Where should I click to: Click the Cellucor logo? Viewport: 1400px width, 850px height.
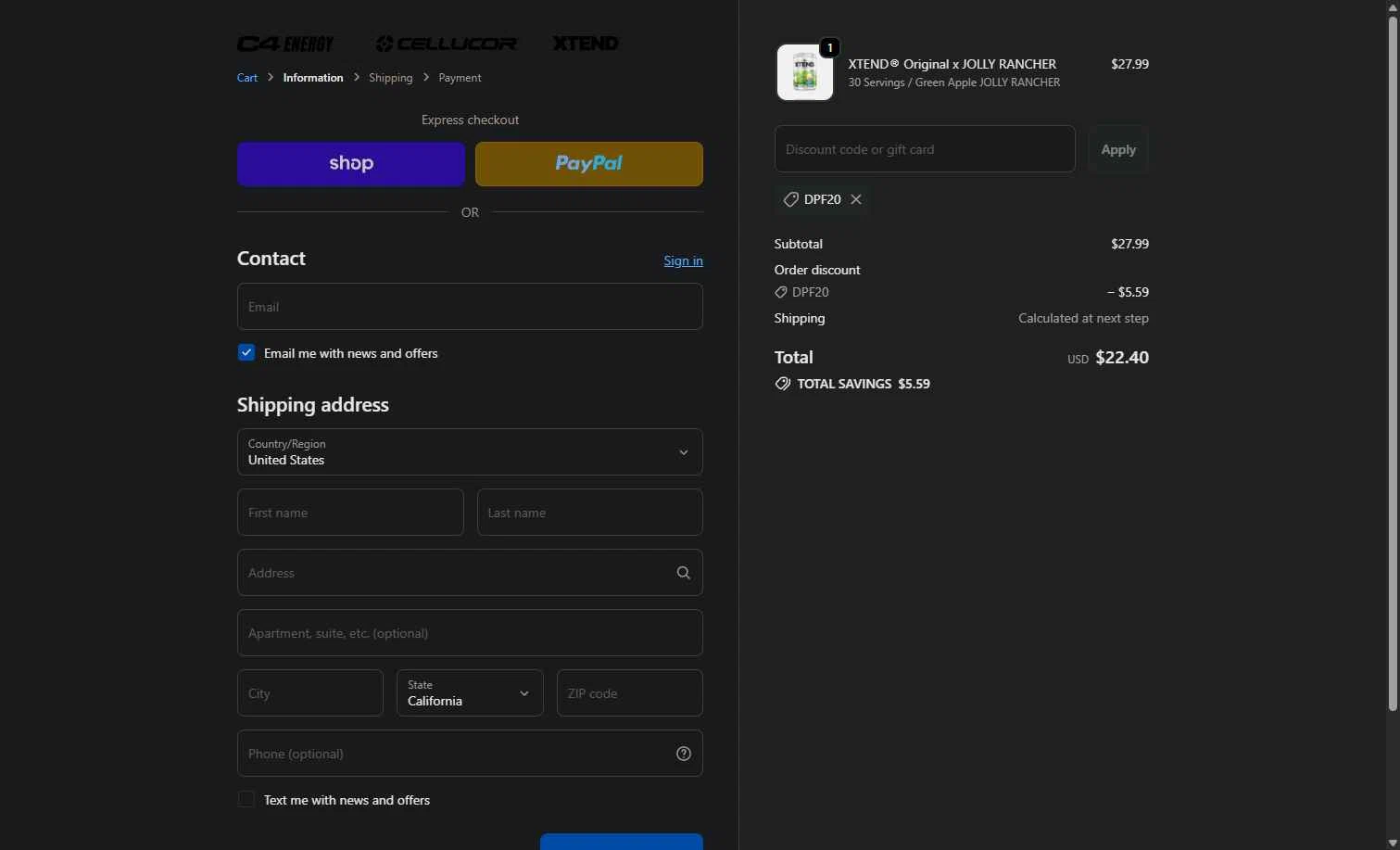click(x=447, y=44)
